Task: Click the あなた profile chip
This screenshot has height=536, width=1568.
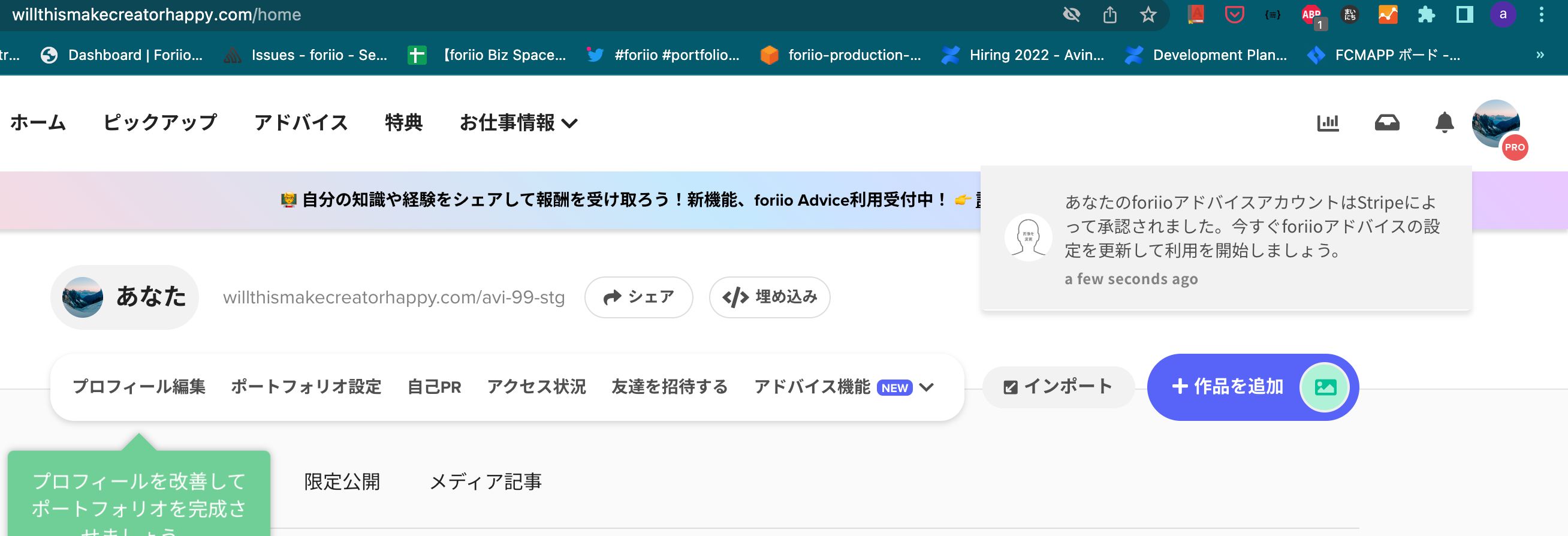Action: point(125,297)
